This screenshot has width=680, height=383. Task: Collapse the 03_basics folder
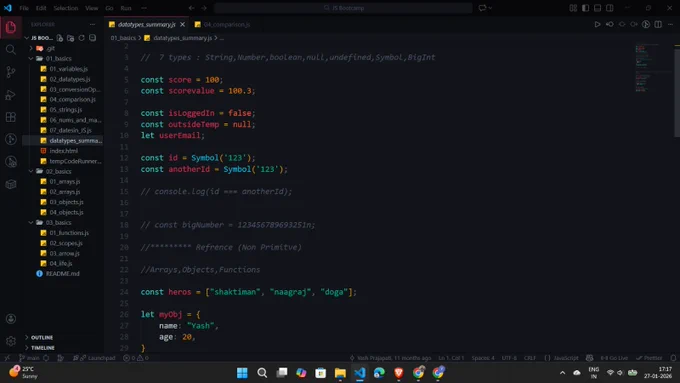[x=59, y=223]
